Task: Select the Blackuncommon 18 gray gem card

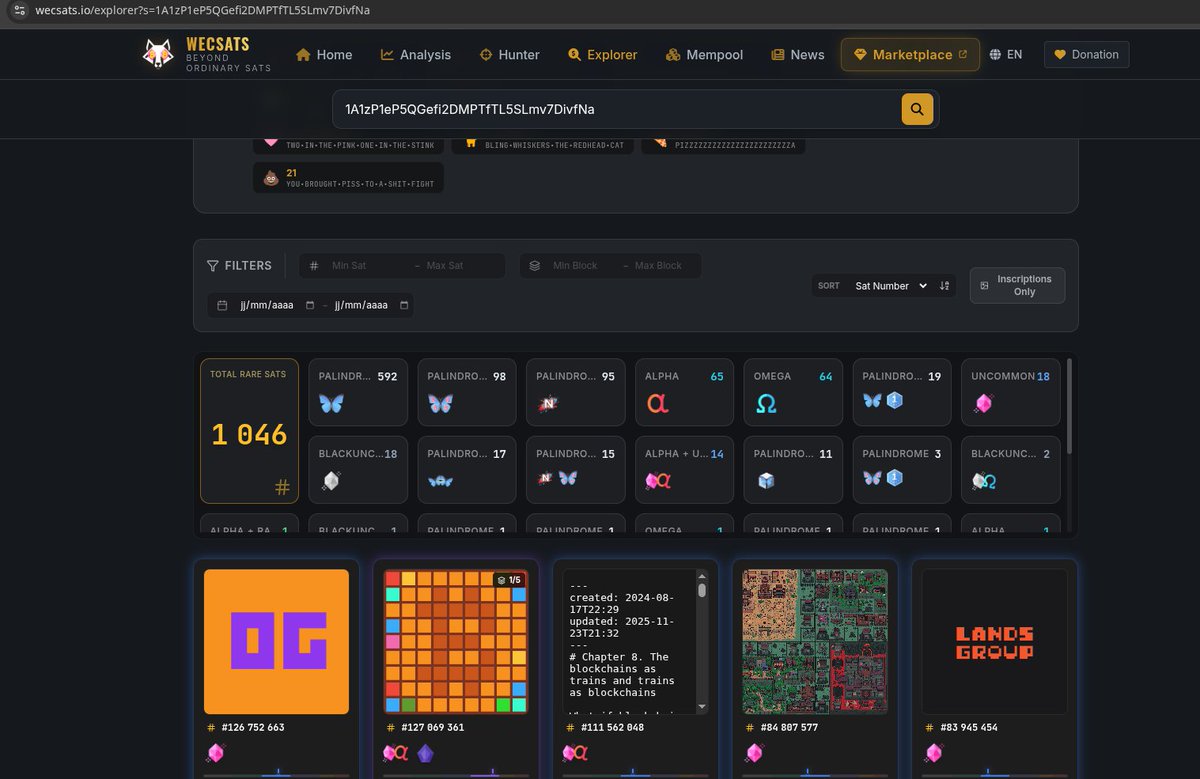Action: coord(358,469)
